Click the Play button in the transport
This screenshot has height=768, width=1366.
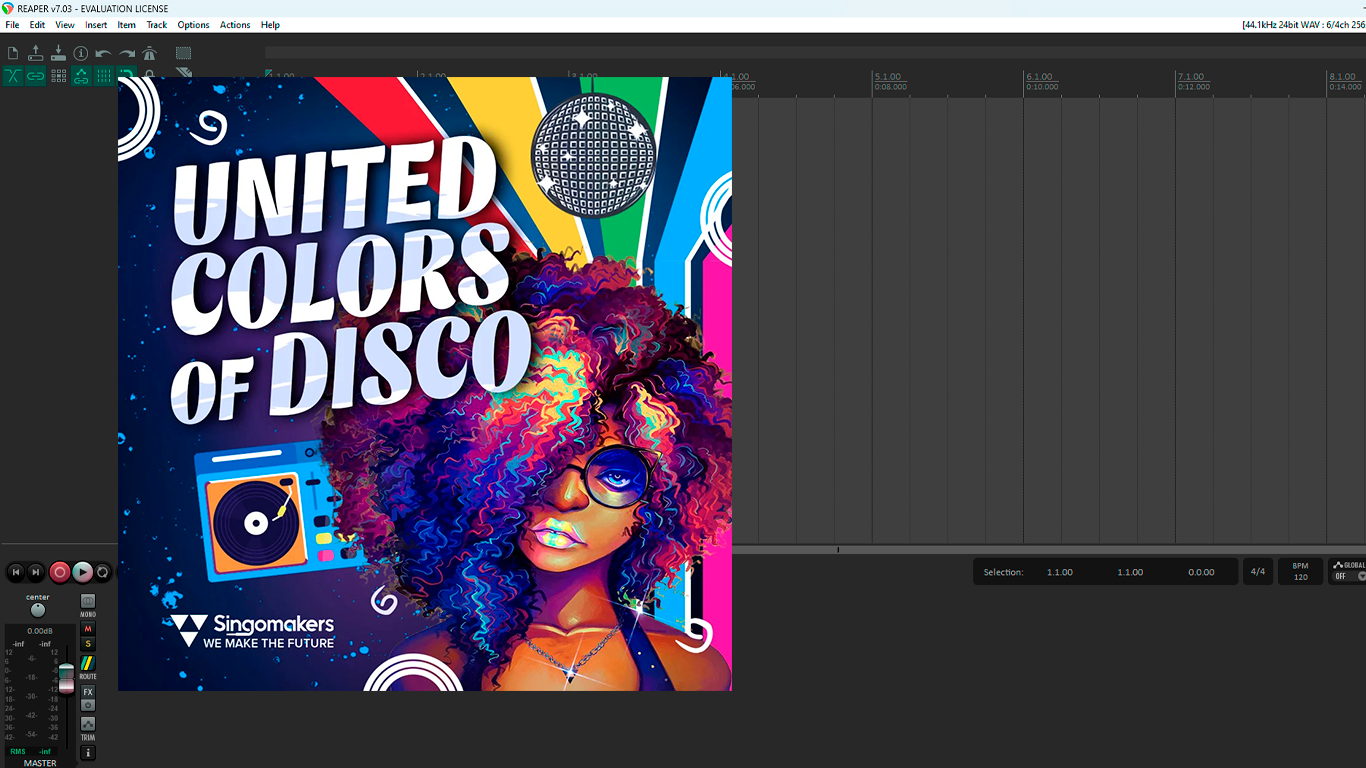click(83, 572)
